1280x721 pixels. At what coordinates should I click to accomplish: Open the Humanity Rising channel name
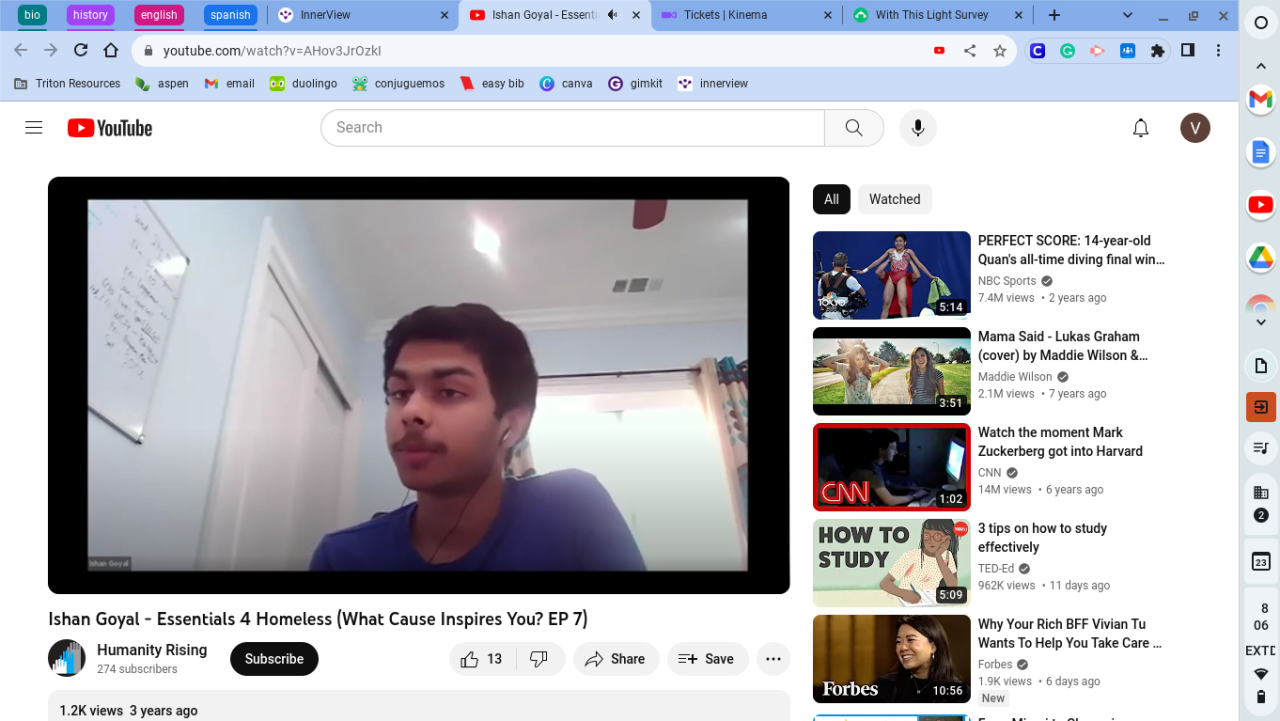tap(152, 650)
